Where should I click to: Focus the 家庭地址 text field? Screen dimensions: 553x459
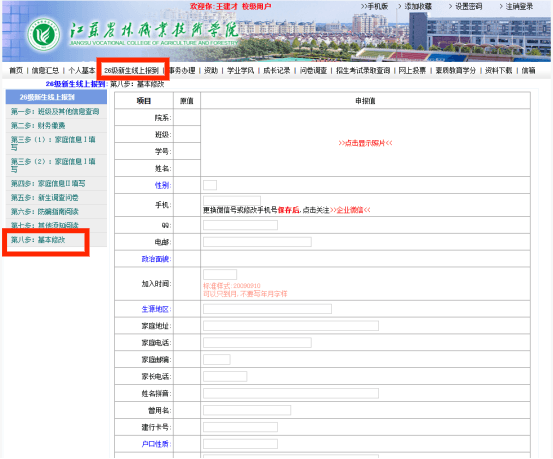point(291,326)
